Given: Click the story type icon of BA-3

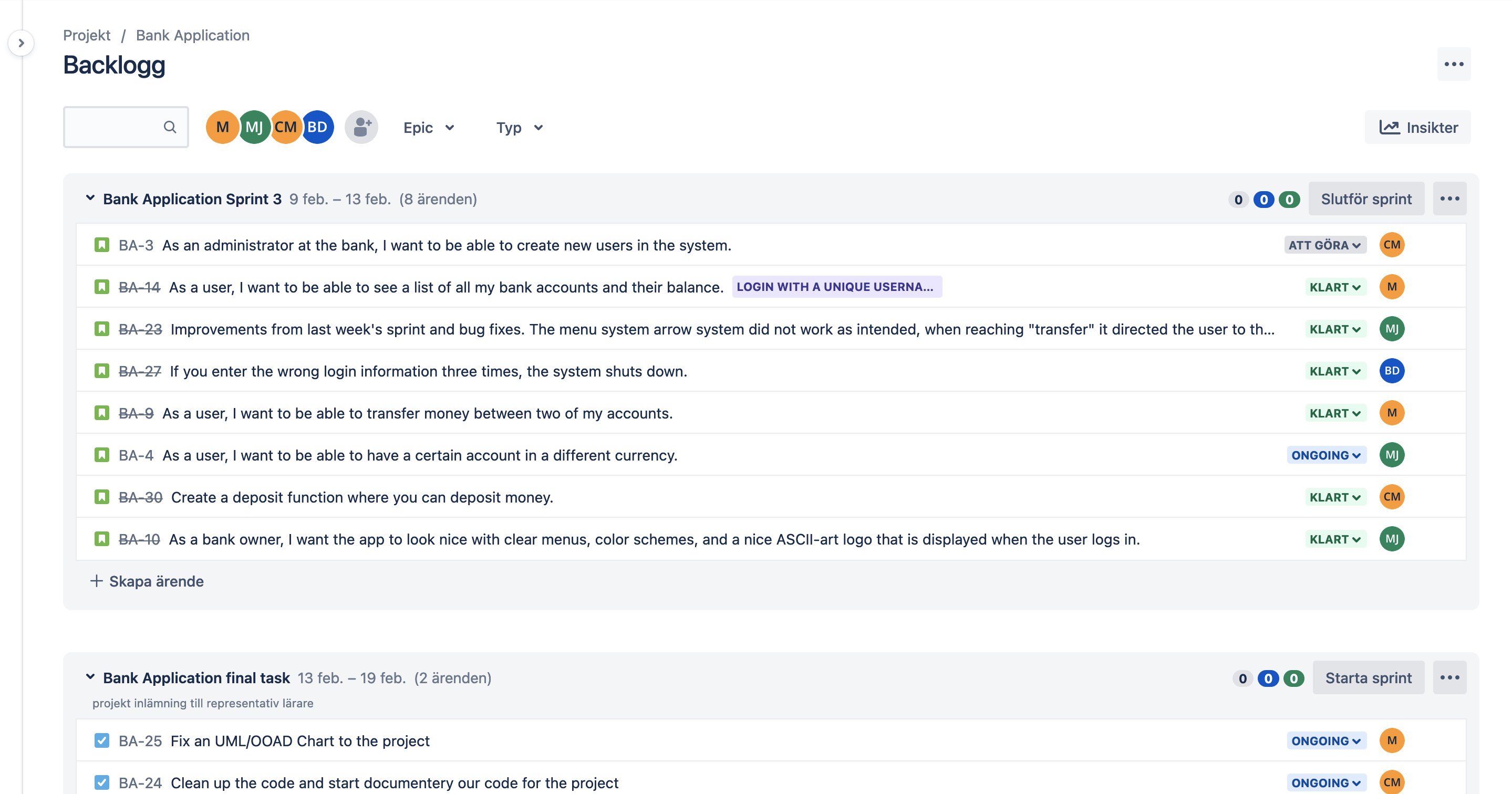Looking at the screenshot, I should (101, 245).
